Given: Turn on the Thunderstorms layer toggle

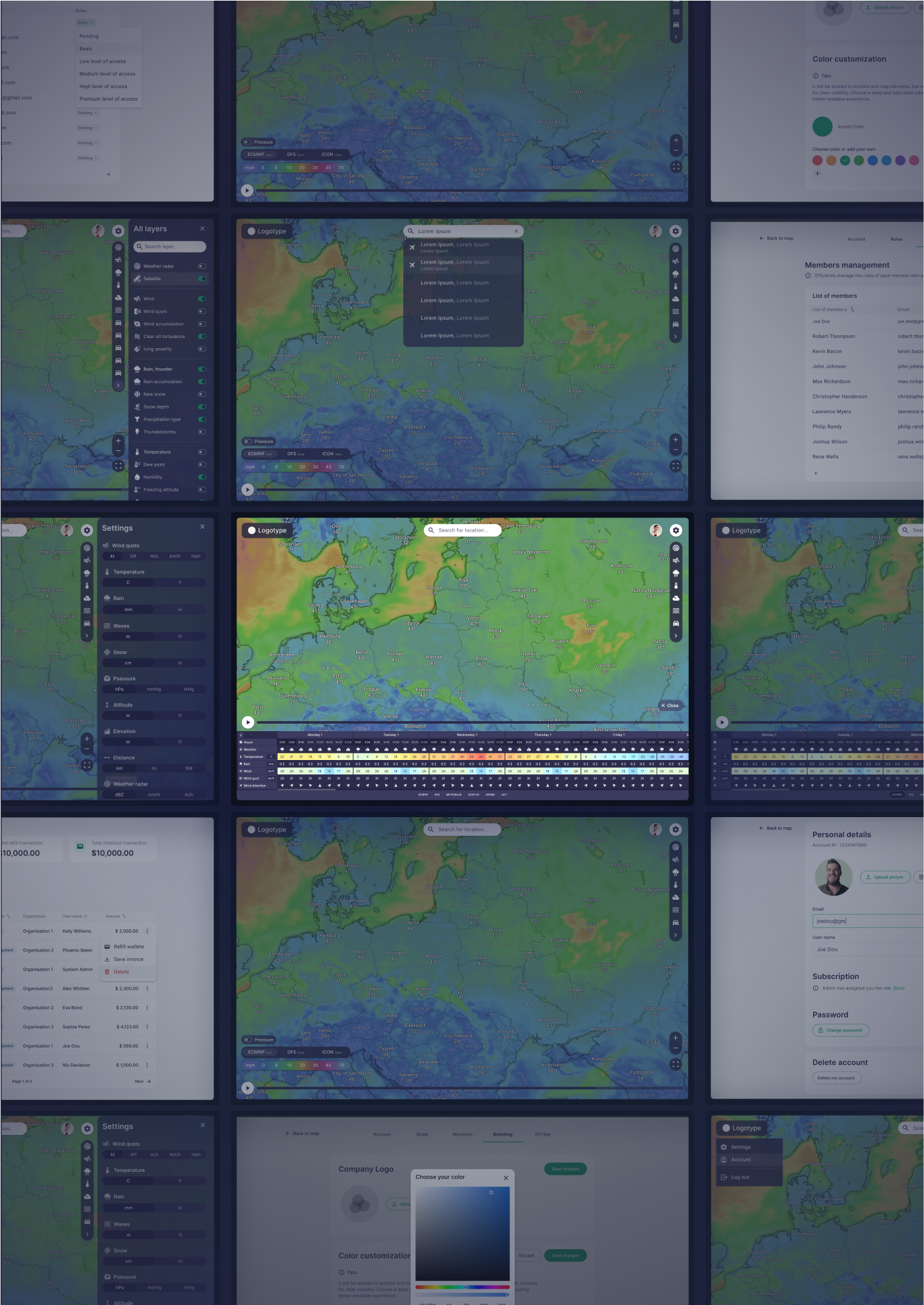Looking at the screenshot, I should coord(202,432).
